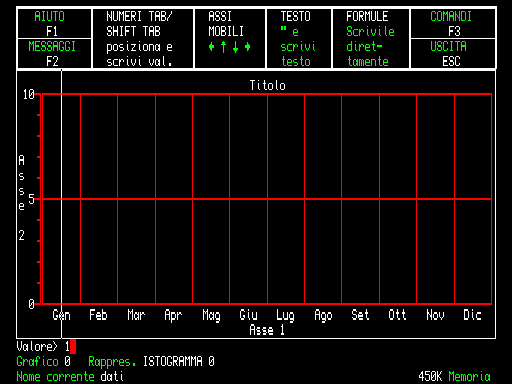Click Feb month label

[98, 315]
